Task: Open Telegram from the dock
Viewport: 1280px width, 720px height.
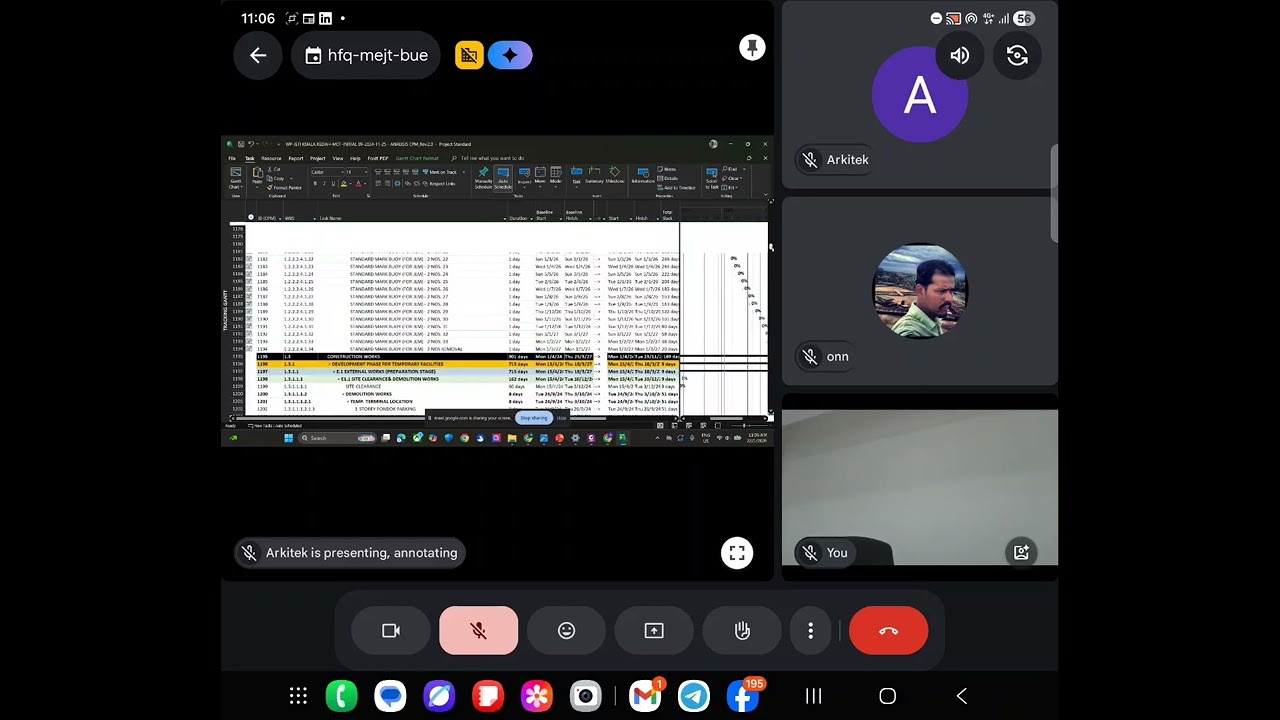Action: coord(694,696)
